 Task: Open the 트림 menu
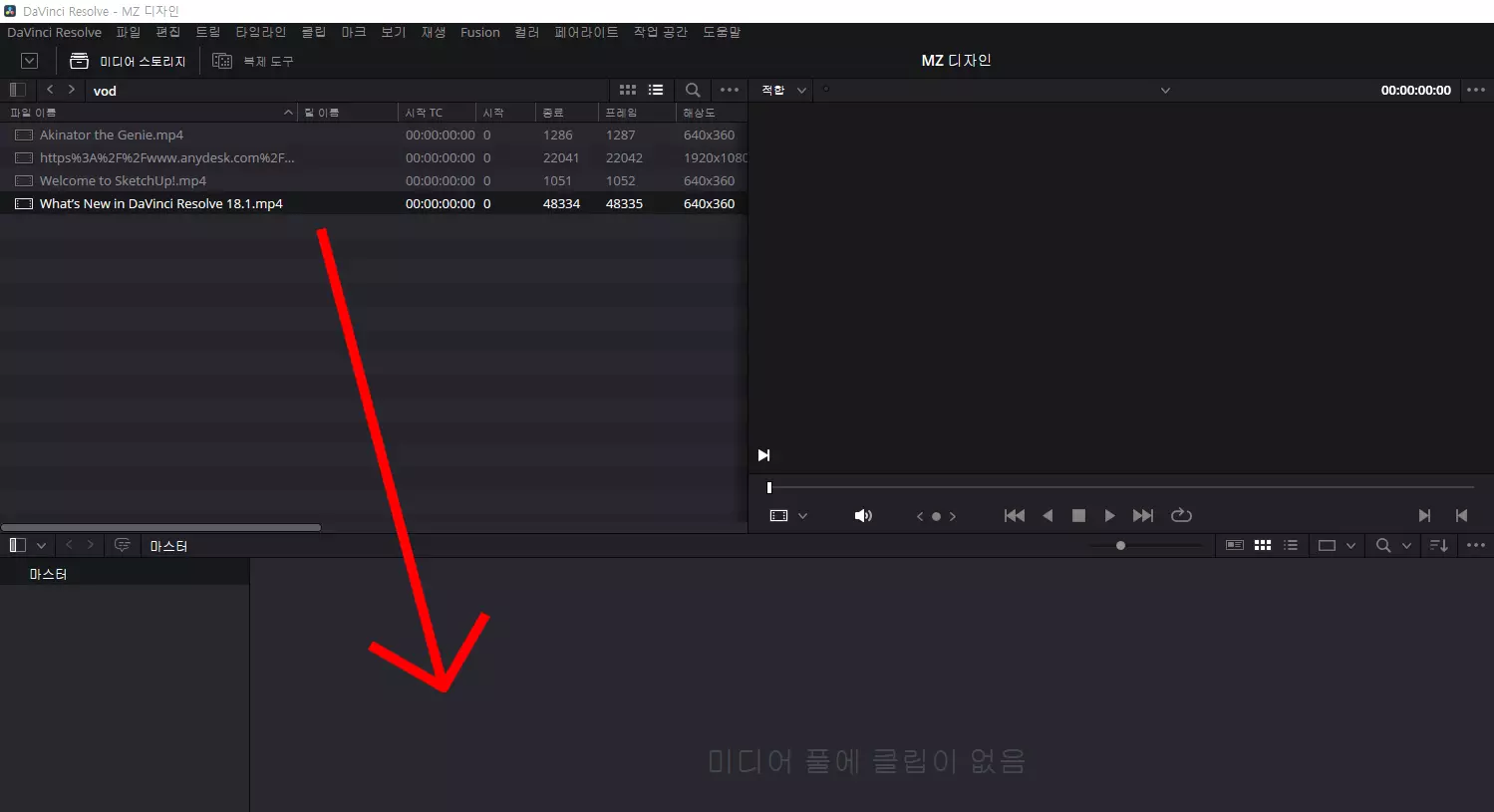pyautogui.click(x=208, y=32)
